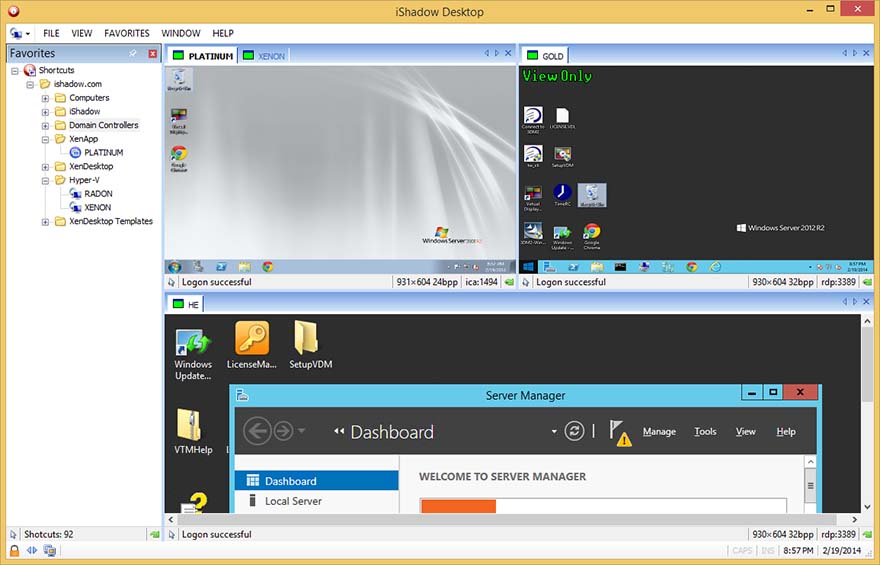Image resolution: width=880 pixels, height=565 pixels.
Task: Click the Windows Start button in GOLD session
Action: tap(528, 267)
